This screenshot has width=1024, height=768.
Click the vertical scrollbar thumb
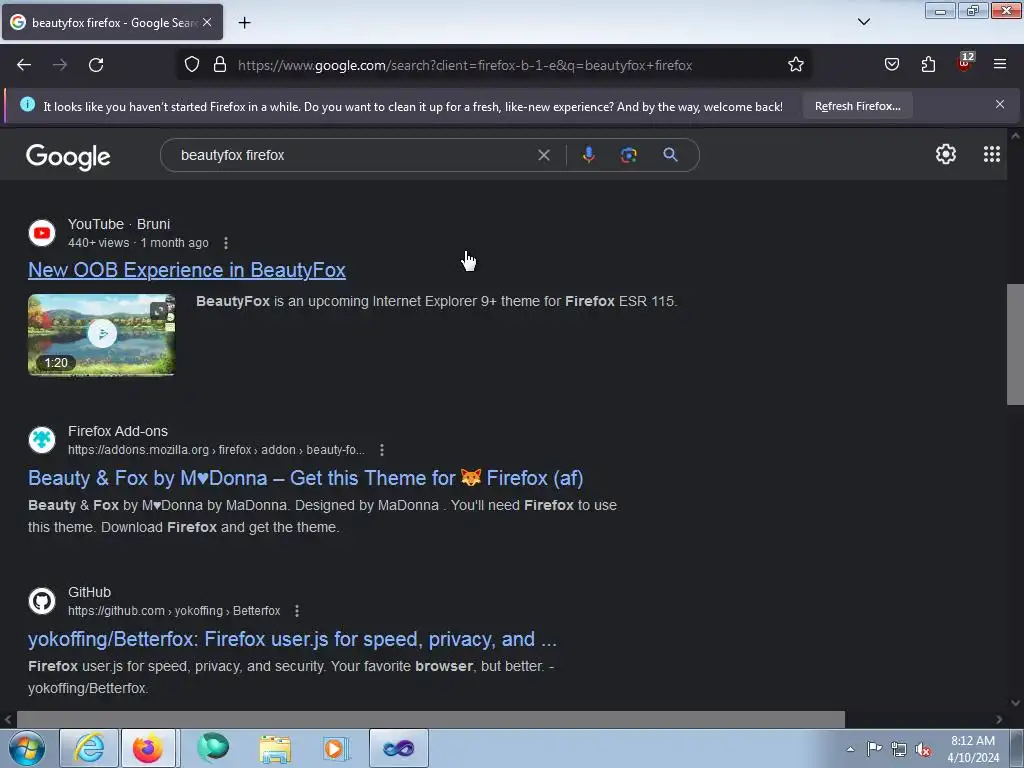coord(1015,344)
